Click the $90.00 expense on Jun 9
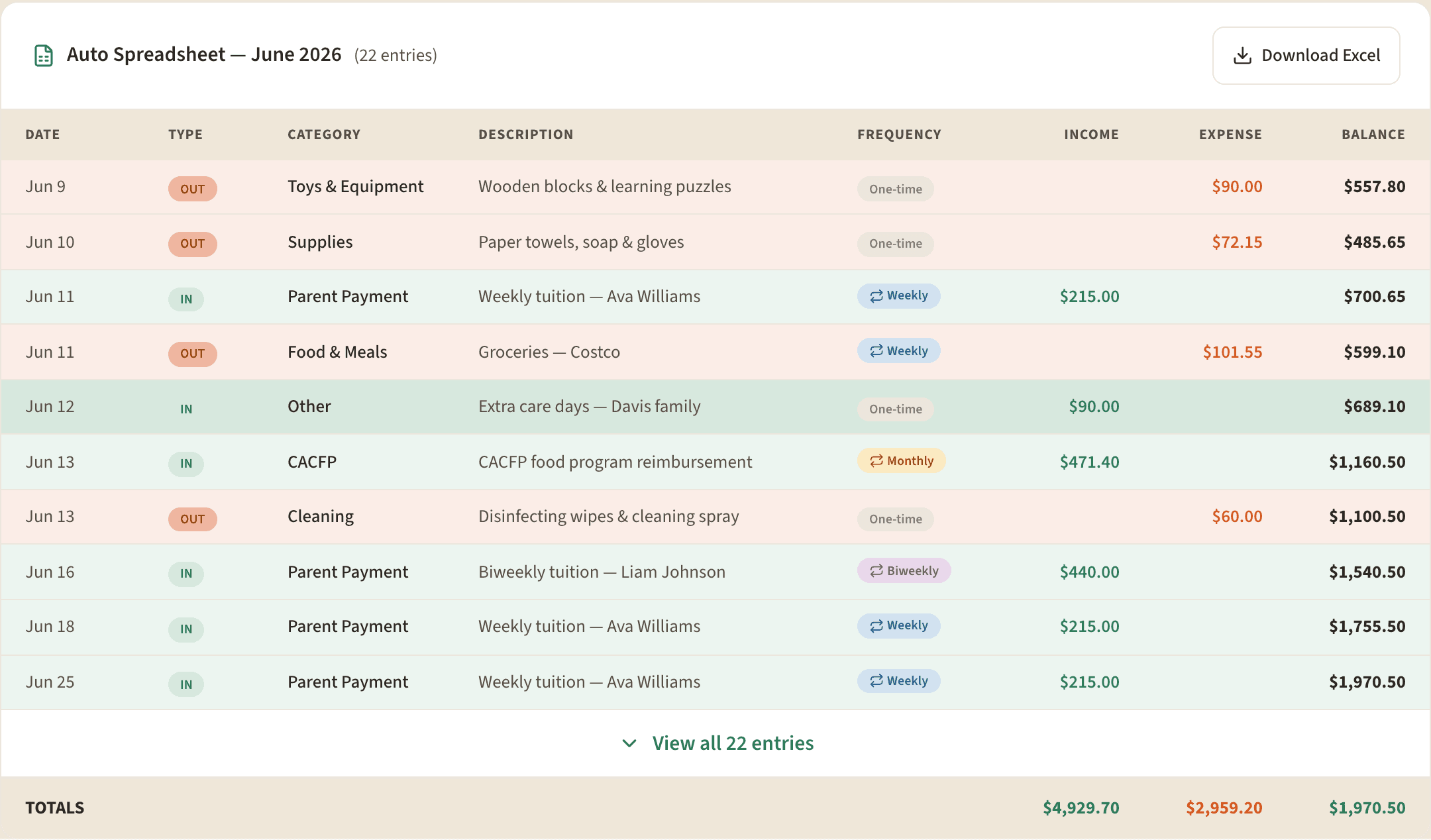The width and height of the screenshot is (1431, 840). (1237, 187)
